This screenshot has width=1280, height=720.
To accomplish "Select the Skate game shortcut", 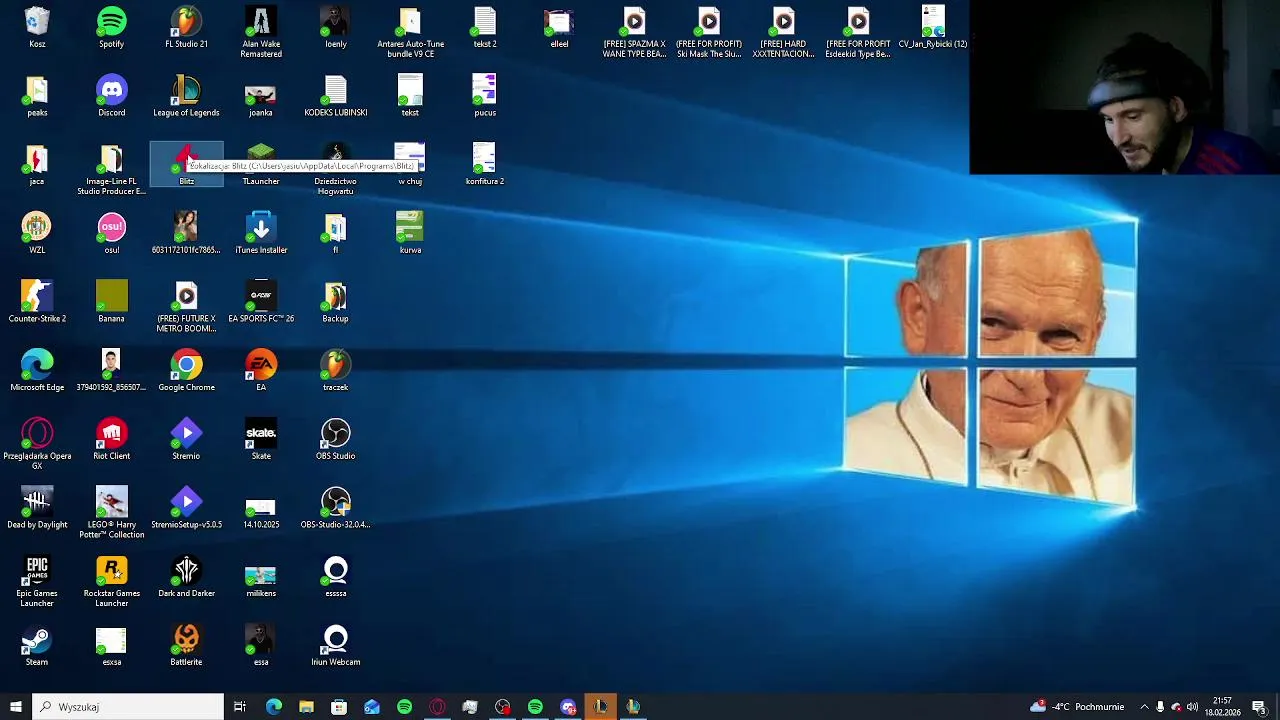I will tap(261, 439).
